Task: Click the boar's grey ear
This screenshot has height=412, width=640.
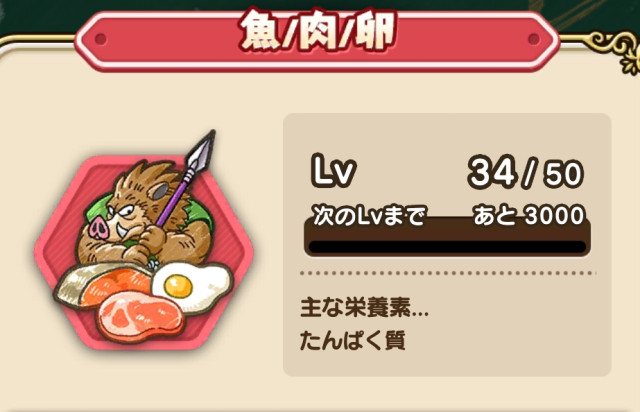Action: (159, 190)
